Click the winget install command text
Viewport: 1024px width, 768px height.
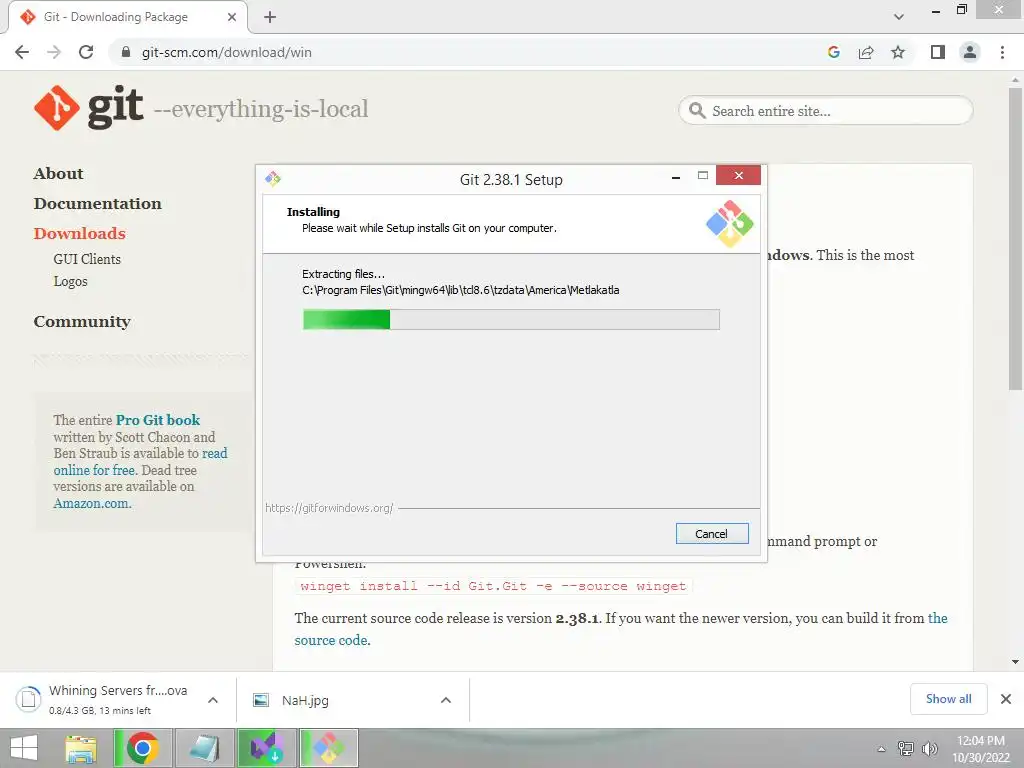[x=493, y=586]
